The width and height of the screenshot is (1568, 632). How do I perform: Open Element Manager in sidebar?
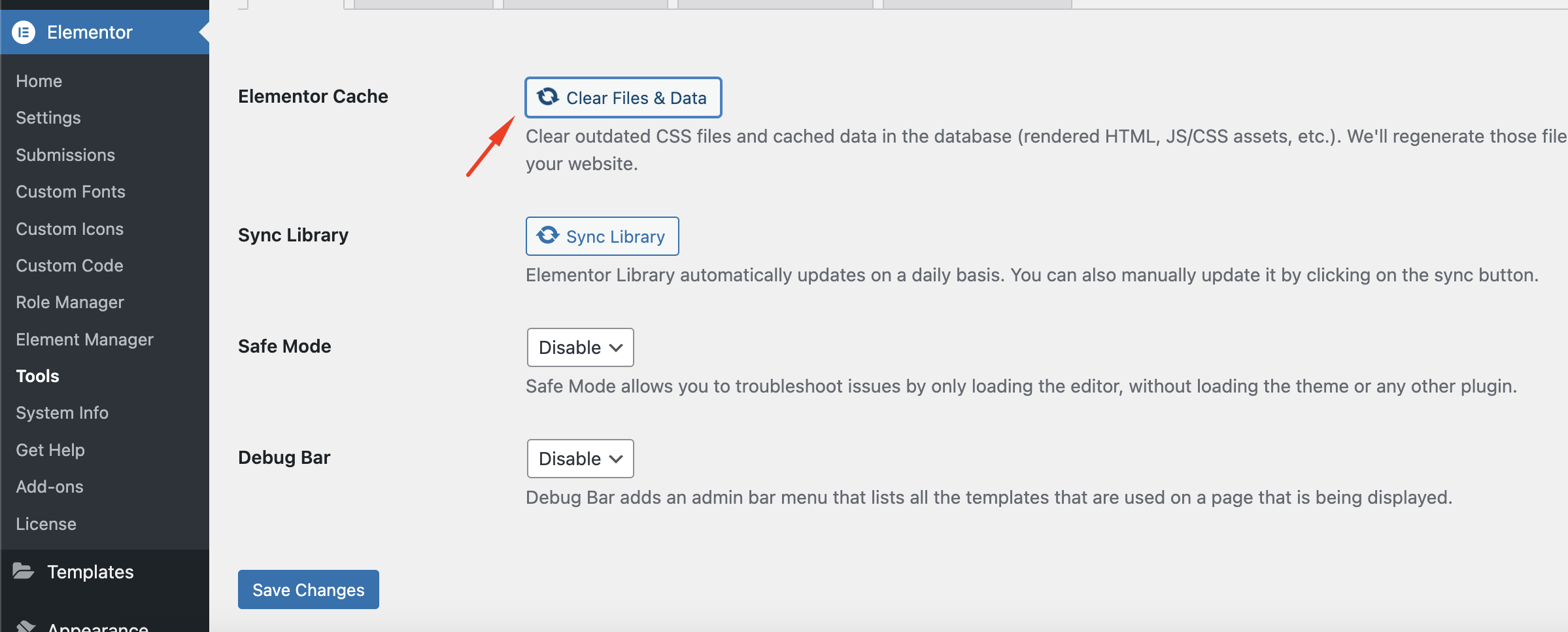85,340
